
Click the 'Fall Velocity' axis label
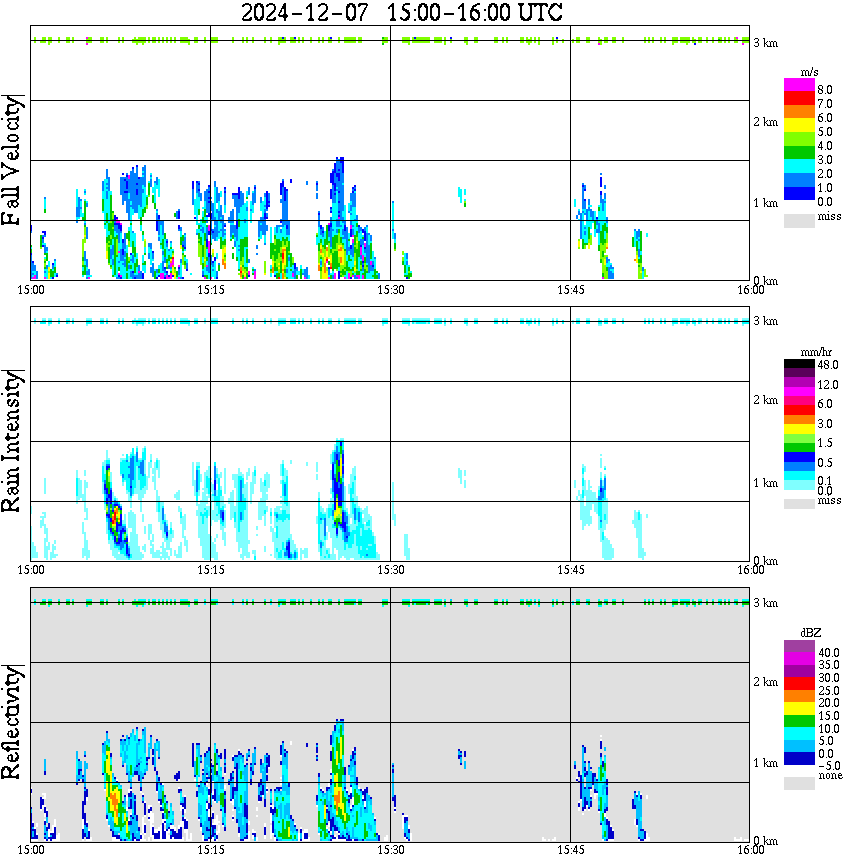tap(12, 160)
